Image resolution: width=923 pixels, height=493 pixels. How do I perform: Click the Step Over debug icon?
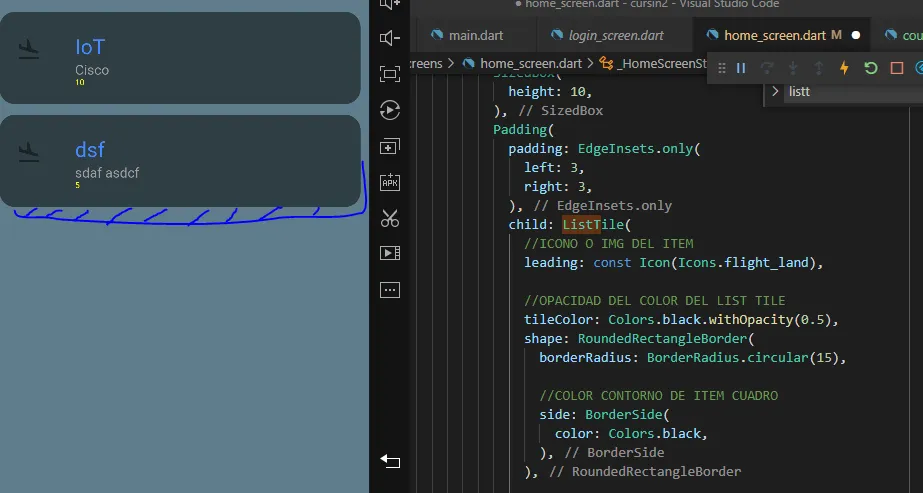point(767,68)
